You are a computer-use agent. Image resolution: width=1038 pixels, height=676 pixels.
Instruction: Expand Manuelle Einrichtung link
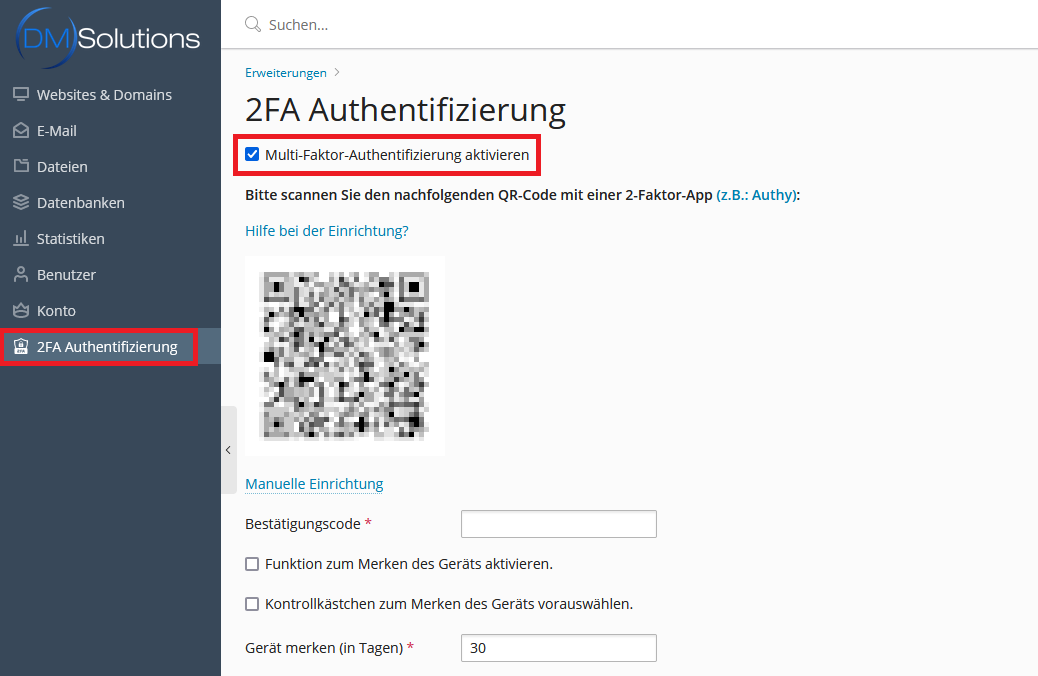pyautogui.click(x=314, y=484)
